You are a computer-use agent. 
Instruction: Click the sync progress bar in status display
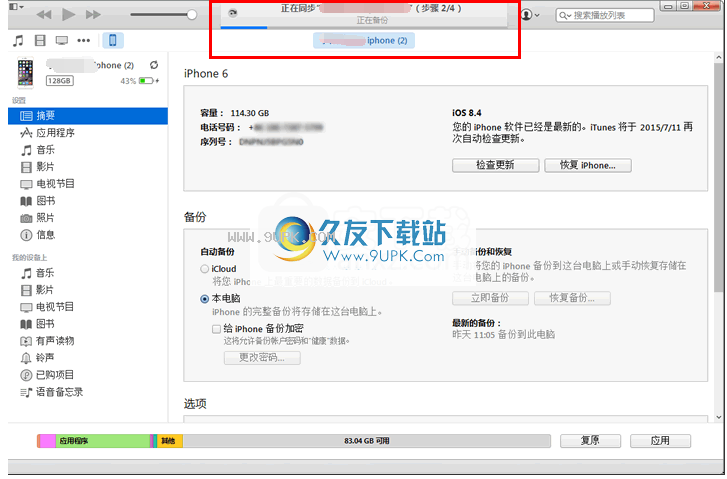point(364,28)
